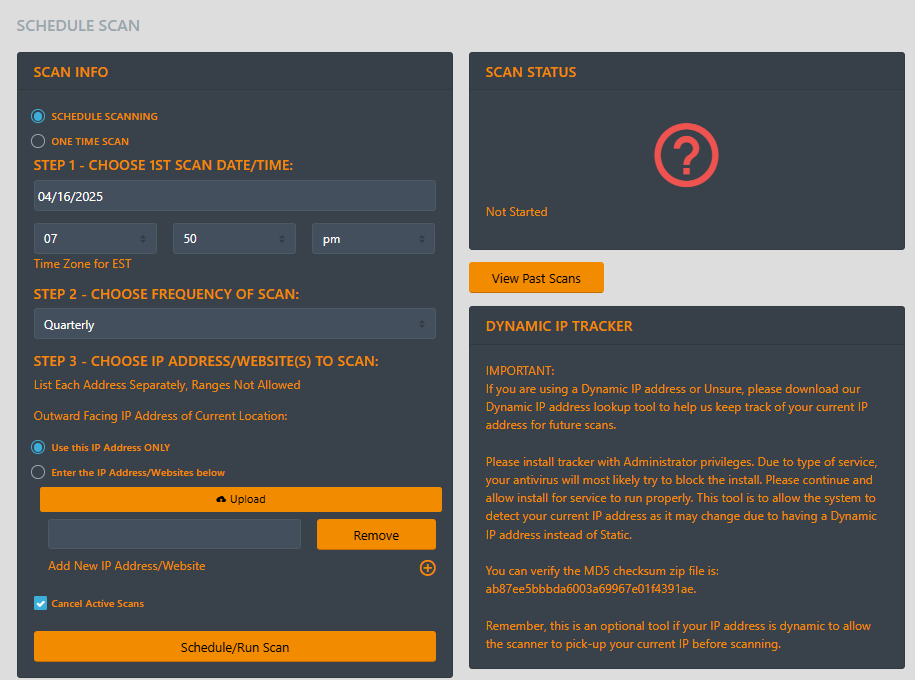This screenshot has height=680, width=915.
Task: Open the minutes dropdown showing 50
Action: [234, 239]
